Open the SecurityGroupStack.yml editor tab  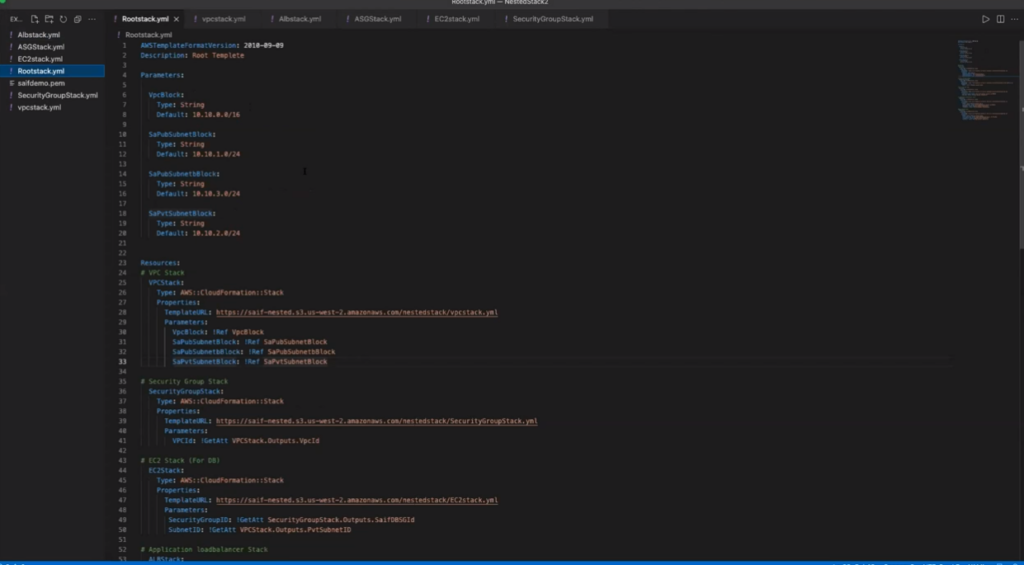[x=552, y=19]
